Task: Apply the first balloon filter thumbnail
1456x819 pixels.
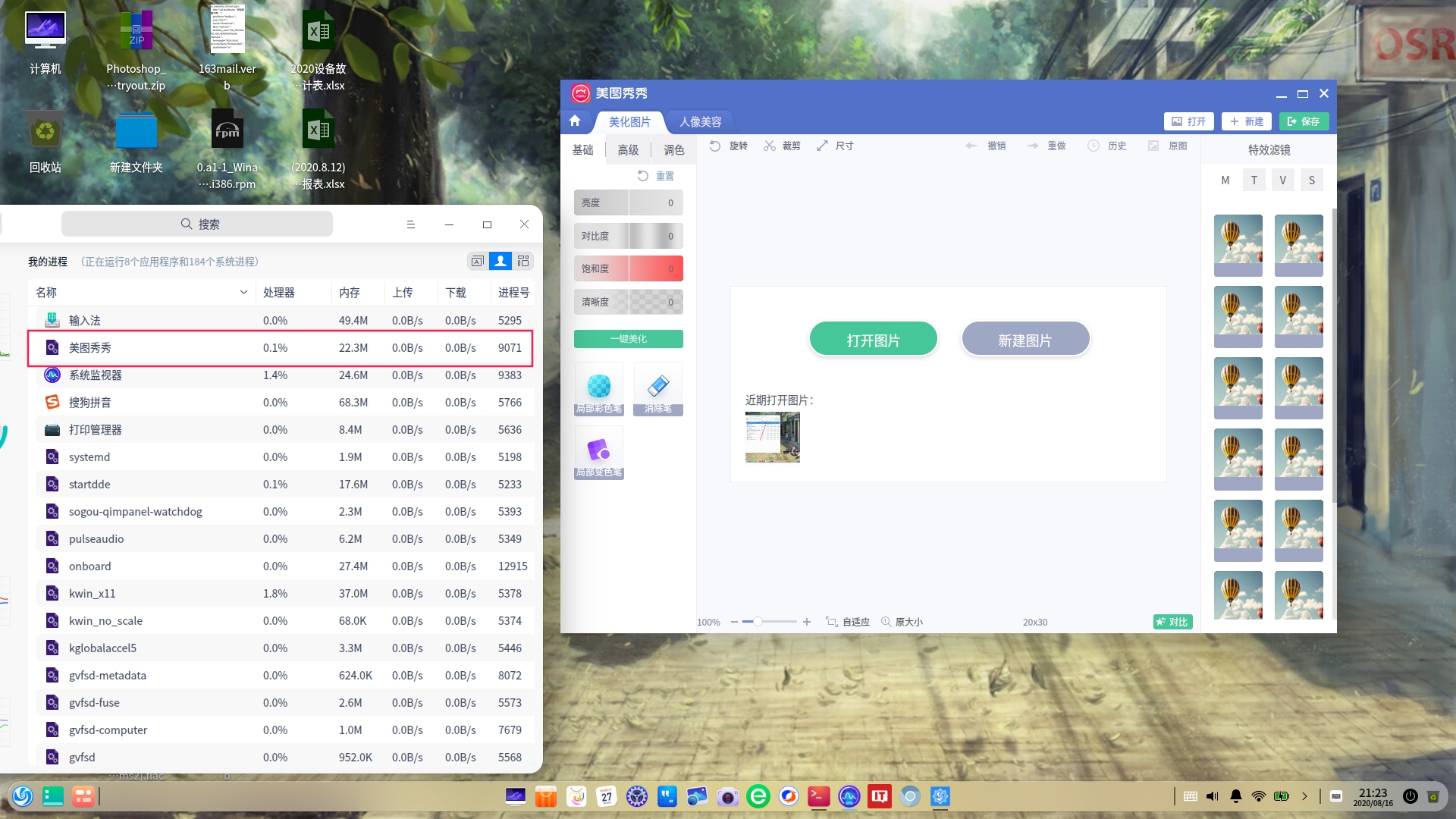Action: [x=1238, y=246]
